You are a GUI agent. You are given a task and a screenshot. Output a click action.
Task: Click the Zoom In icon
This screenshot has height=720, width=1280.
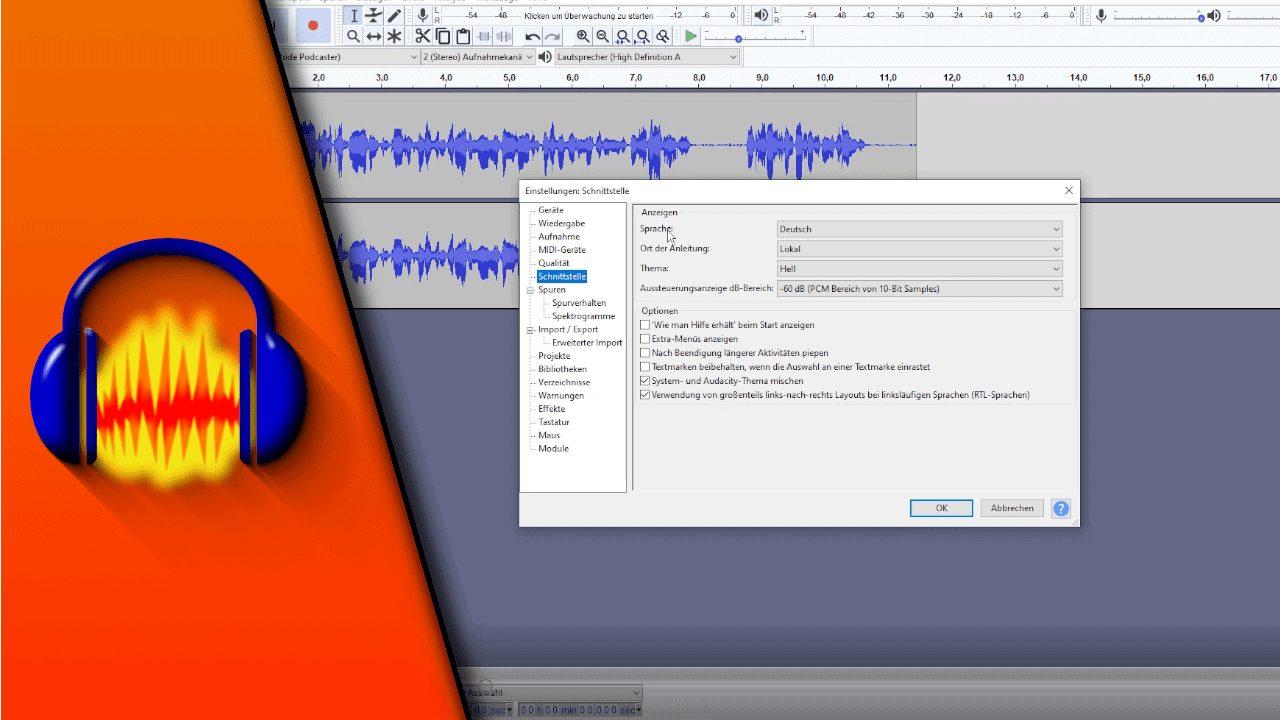583,36
